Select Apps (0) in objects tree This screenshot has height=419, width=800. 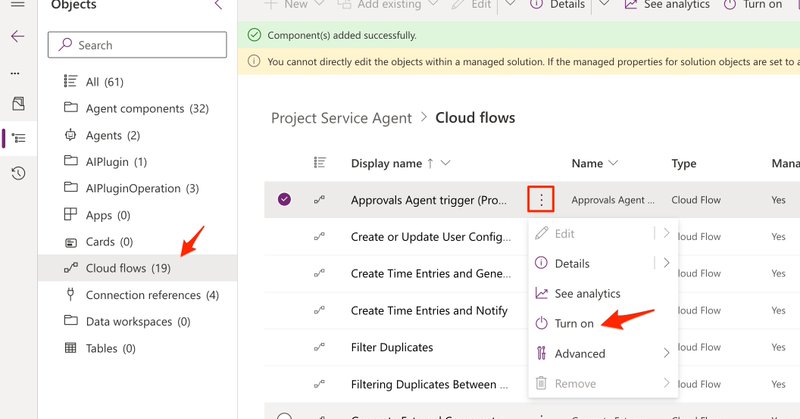[x=137, y=215]
